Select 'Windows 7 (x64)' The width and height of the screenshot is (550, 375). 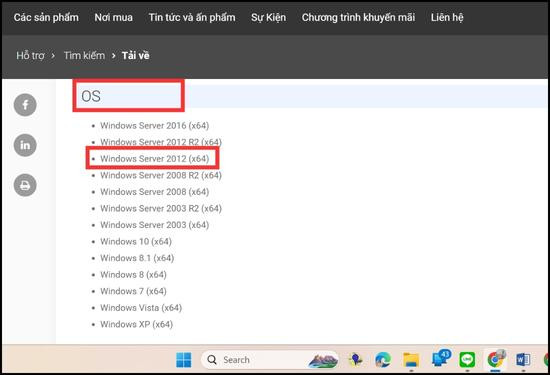click(133, 291)
